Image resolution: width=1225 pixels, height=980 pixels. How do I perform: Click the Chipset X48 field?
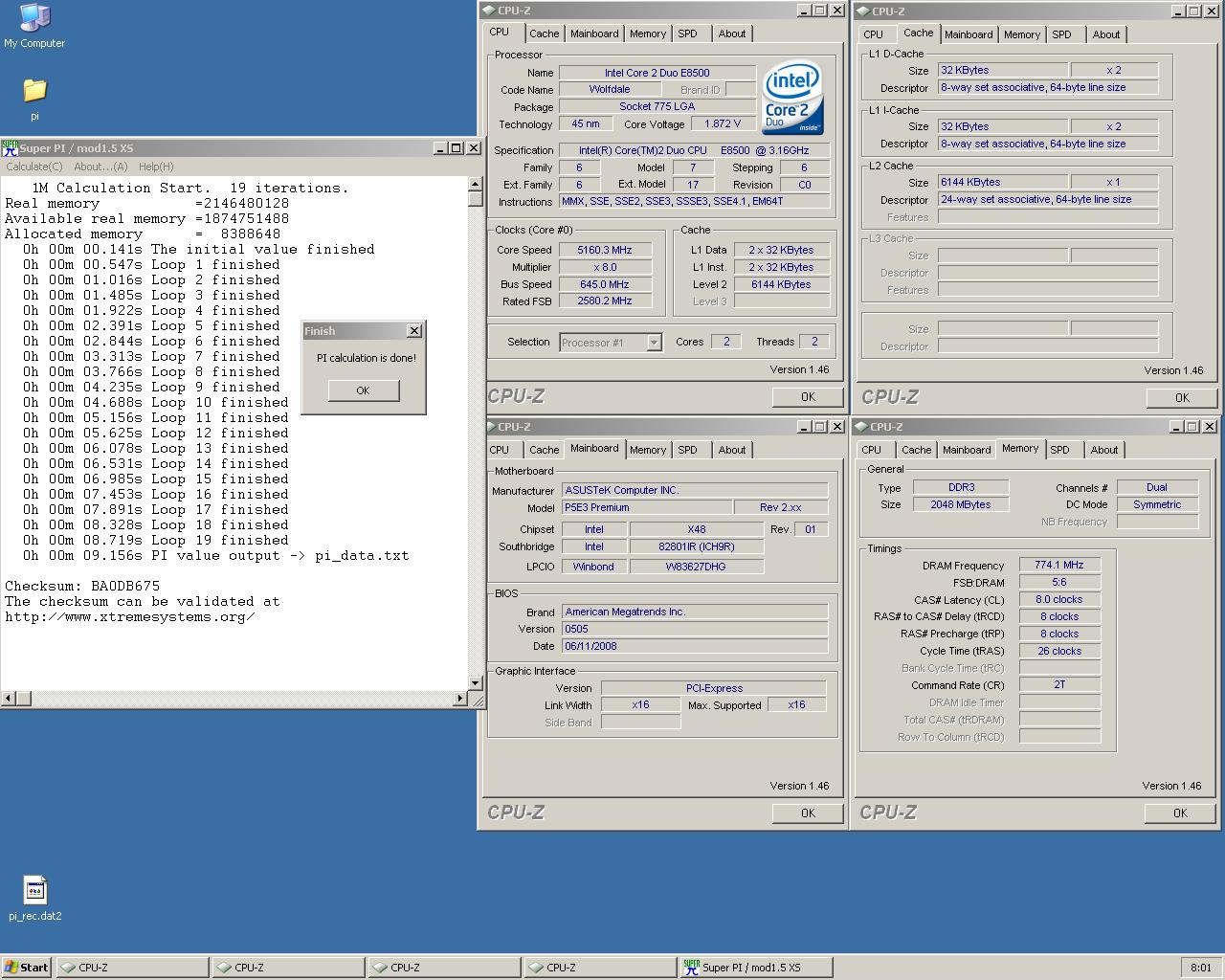coord(697,529)
